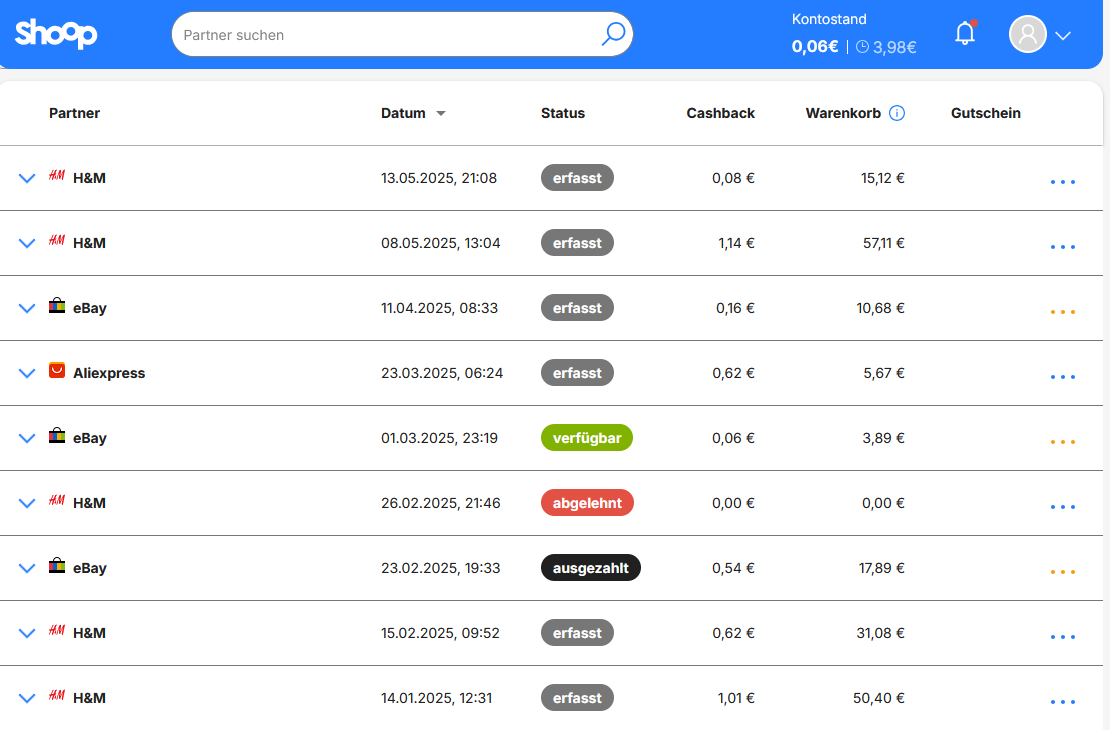
Task: Open the account menu chevron beside avatar
Action: (1063, 35)
